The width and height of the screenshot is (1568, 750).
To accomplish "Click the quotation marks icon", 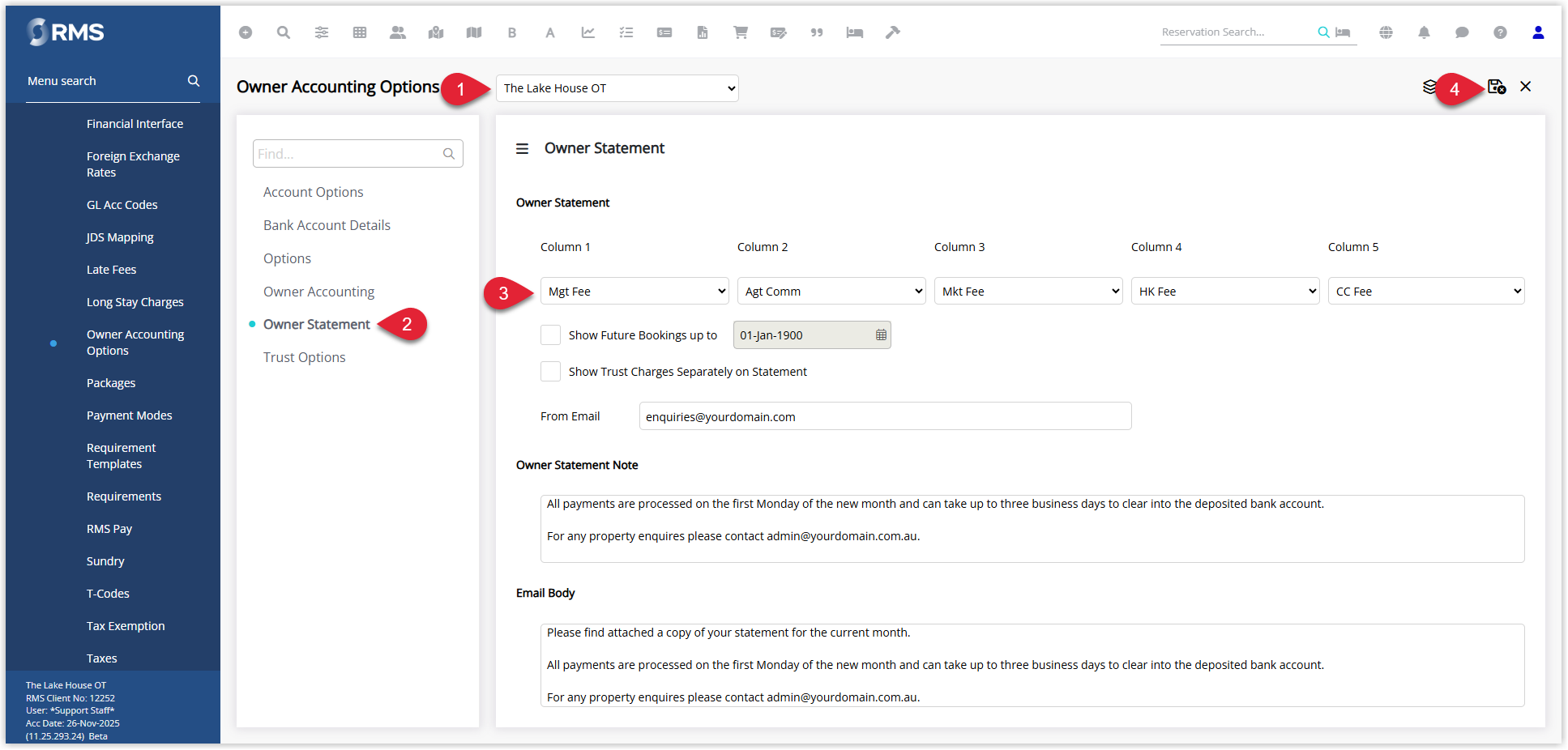I will point(817,32).
